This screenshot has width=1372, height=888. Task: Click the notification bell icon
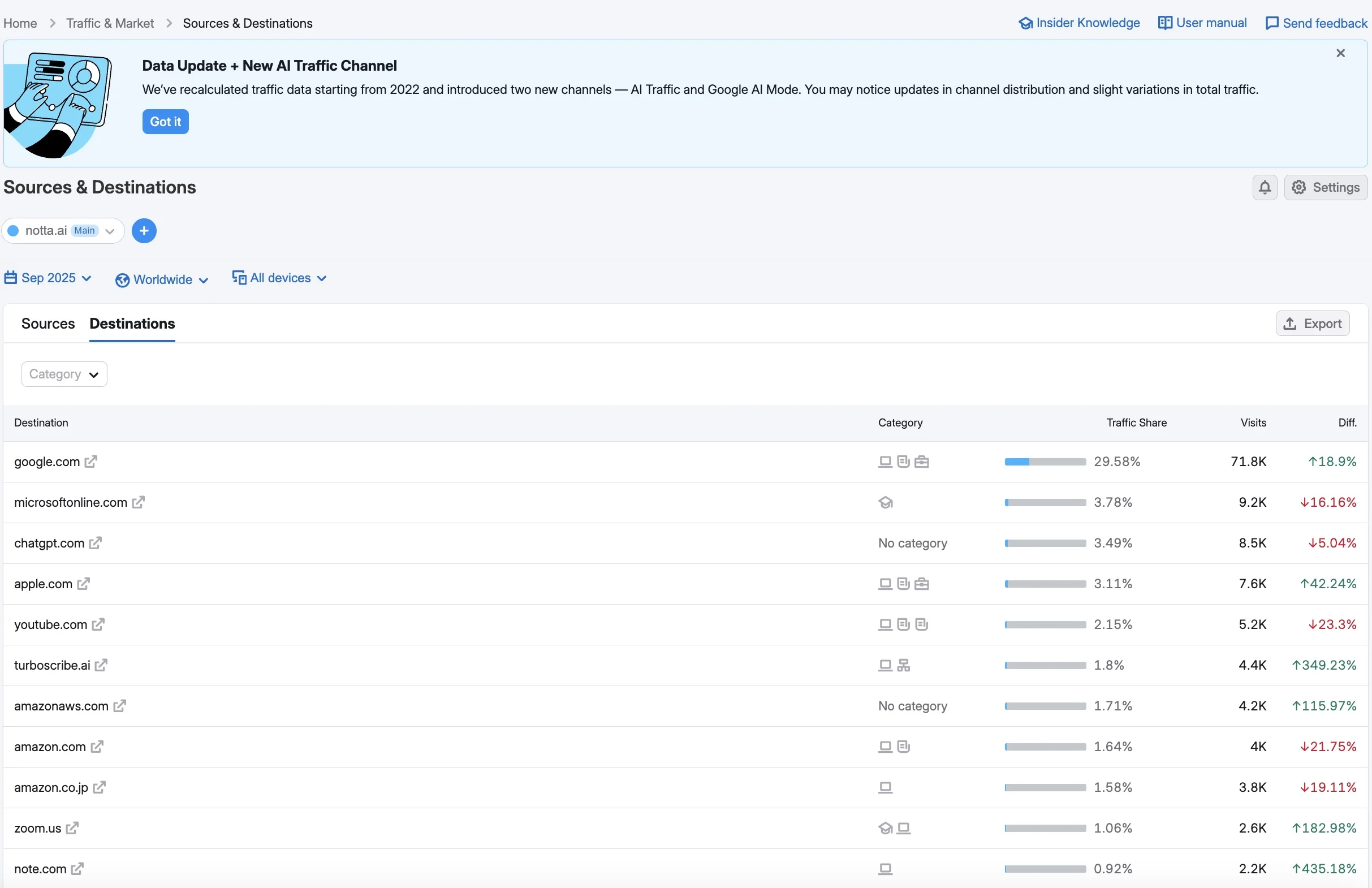(x=1264, y=187)
